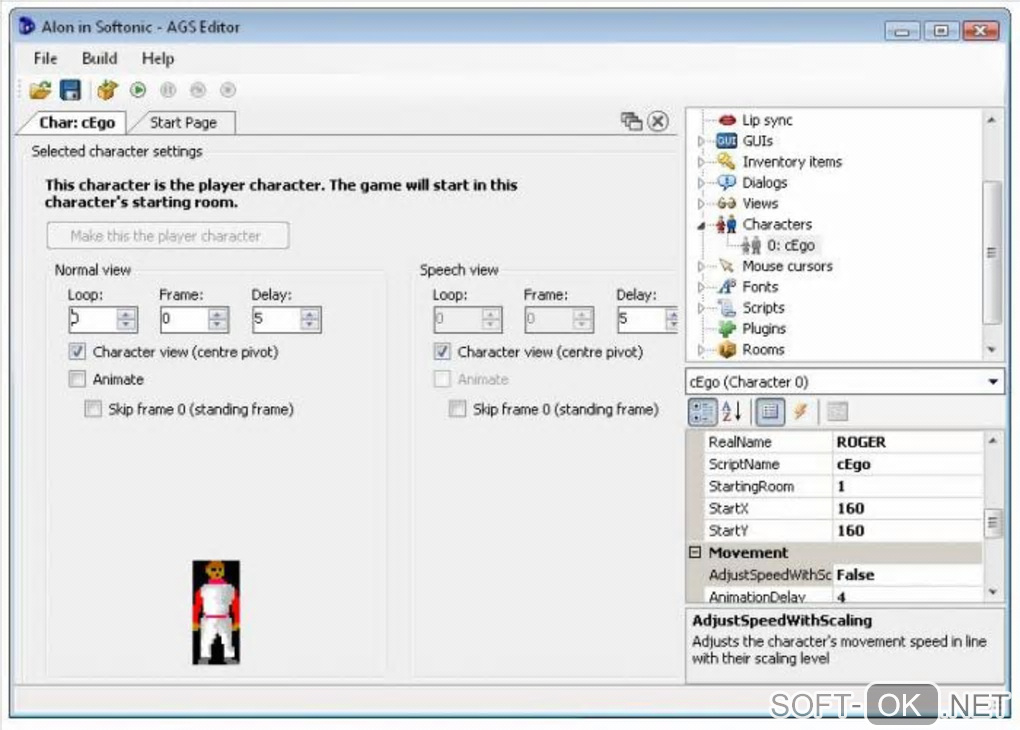This screenshot has width=1020, height=730.
Task: Click the StartY property row
Action: (x=843, y=530)
